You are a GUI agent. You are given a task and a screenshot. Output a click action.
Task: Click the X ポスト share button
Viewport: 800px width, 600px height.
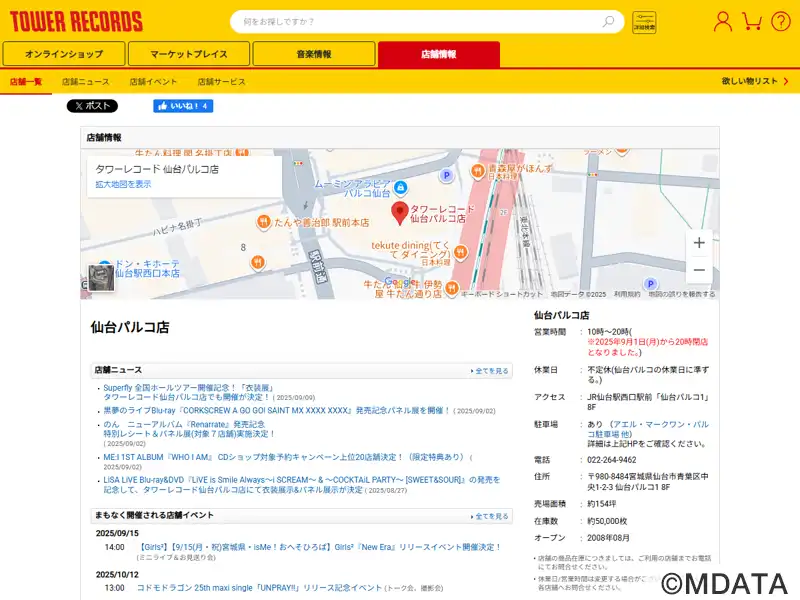coord(92,106)
